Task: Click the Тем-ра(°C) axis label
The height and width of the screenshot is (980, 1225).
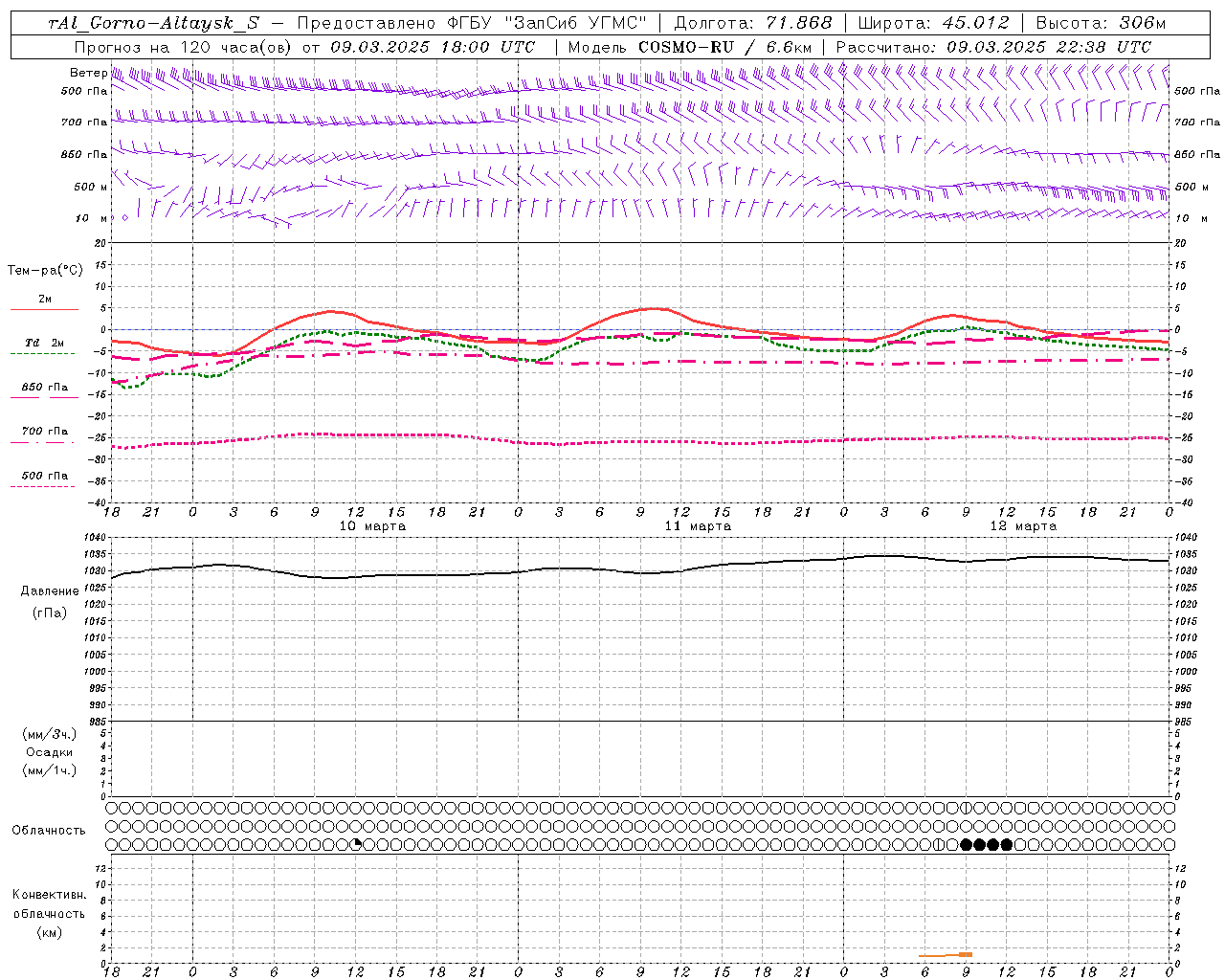Action: point(45,271)
